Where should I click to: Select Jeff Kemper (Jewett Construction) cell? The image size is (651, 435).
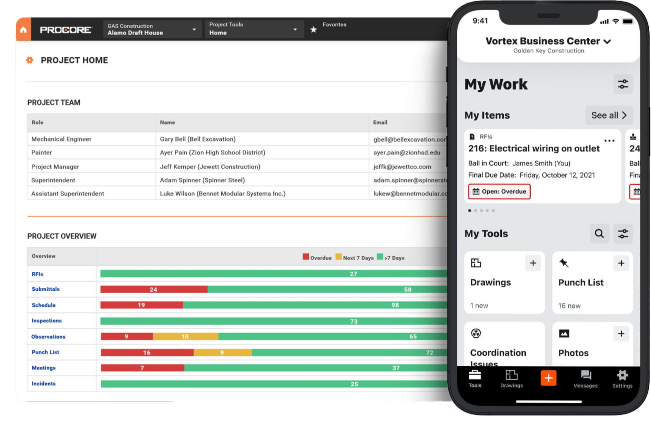pos(262,166)
